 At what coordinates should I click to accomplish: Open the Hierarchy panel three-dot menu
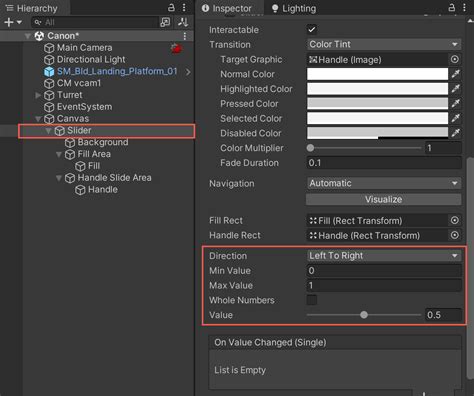click(x=184, y=8)
